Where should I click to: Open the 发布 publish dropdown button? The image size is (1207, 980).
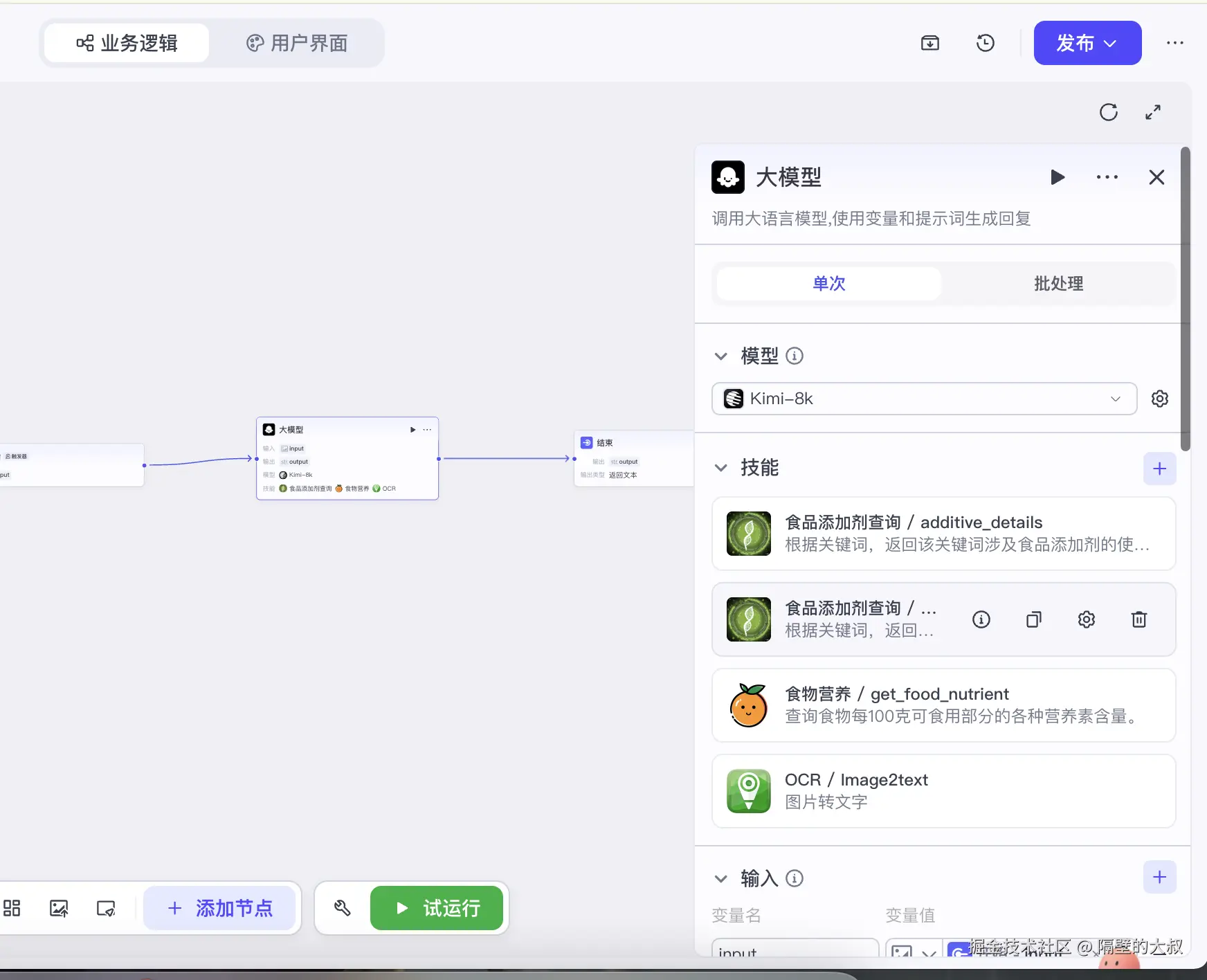click(1087, 43)
